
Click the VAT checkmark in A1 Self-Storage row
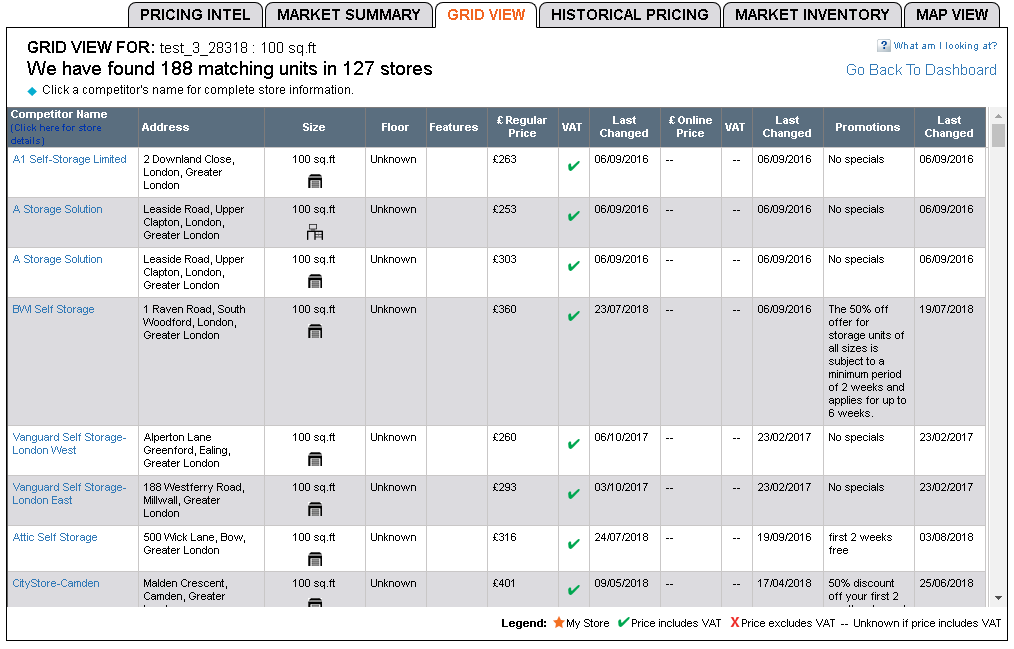click(573, 166)
